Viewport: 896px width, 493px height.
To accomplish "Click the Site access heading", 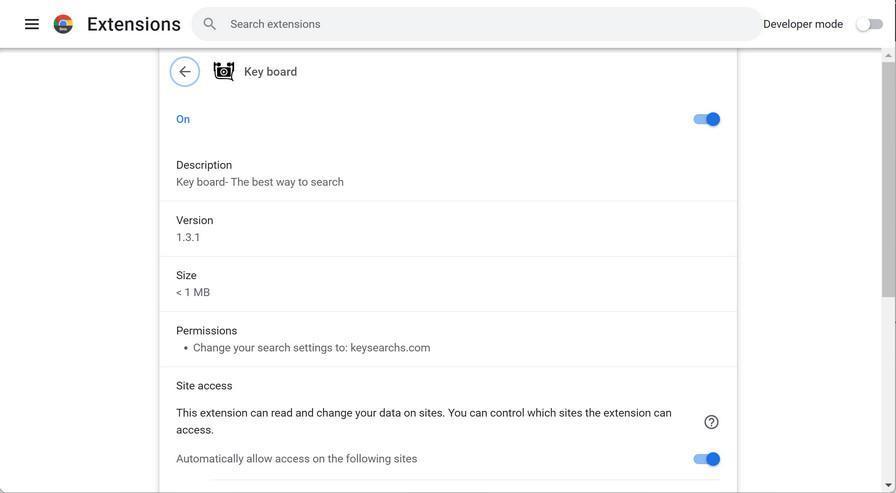I will 204,386.
